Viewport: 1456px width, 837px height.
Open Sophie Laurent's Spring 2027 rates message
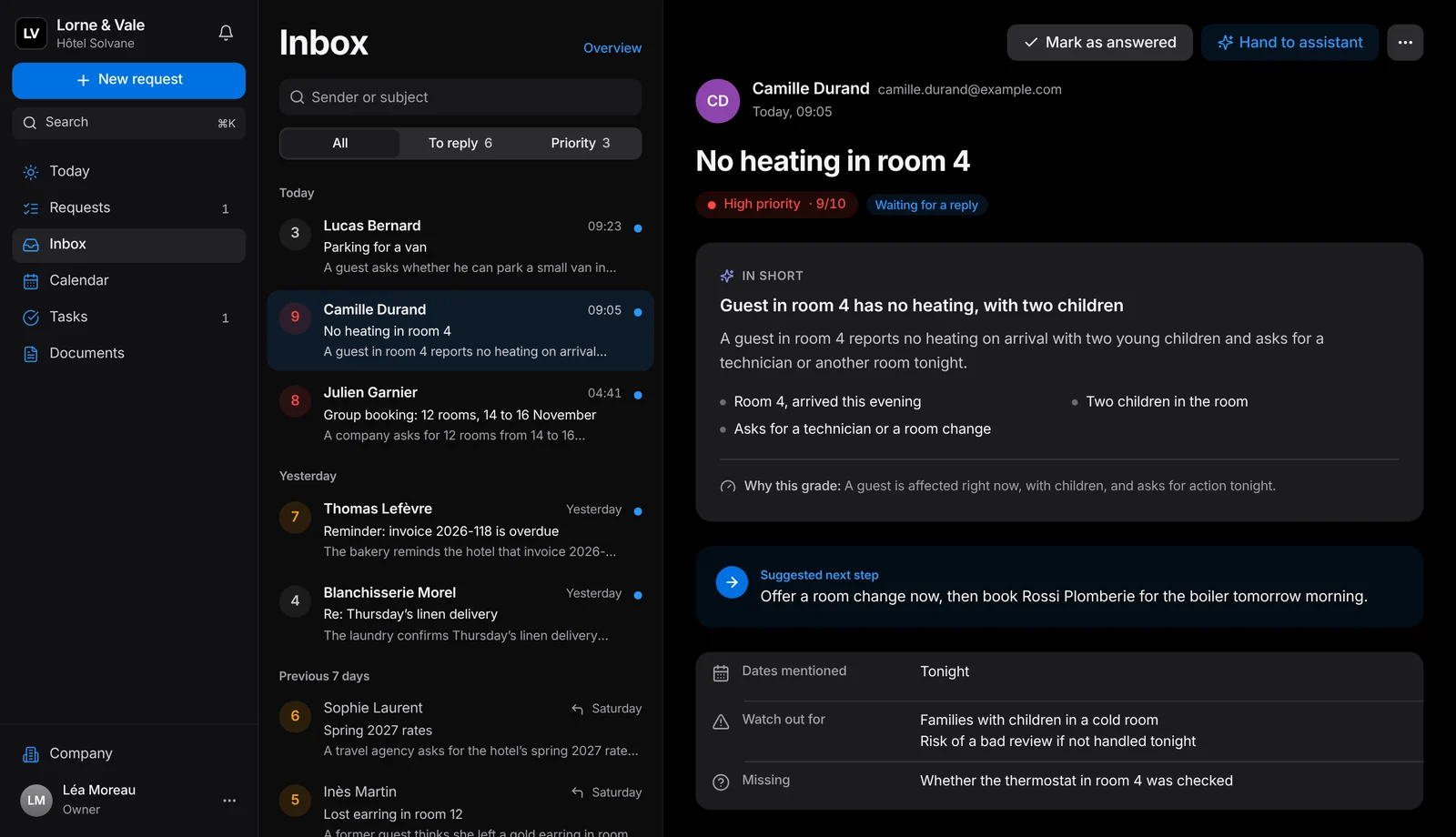[x=460, y=730]
